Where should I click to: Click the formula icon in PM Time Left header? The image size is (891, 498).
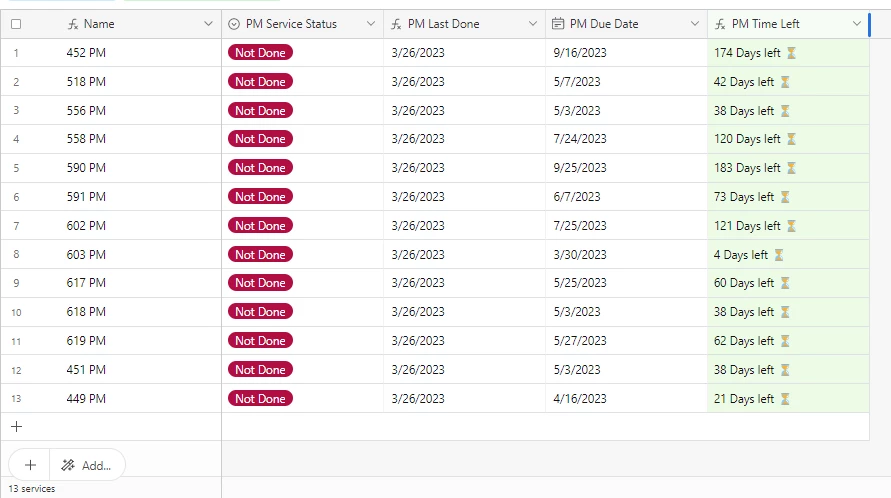coord(720,24)
